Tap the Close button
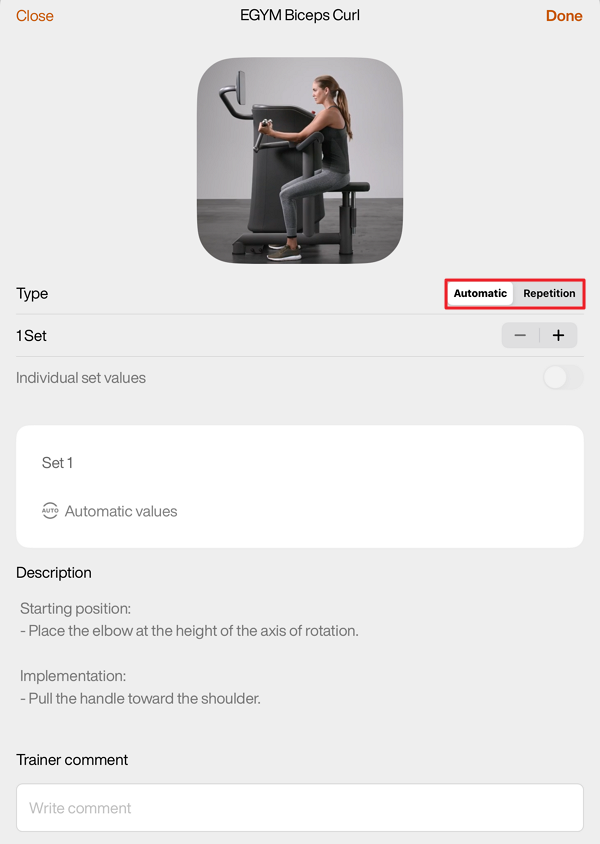This screenshot has height=844, width=600. tap(35, 16)
